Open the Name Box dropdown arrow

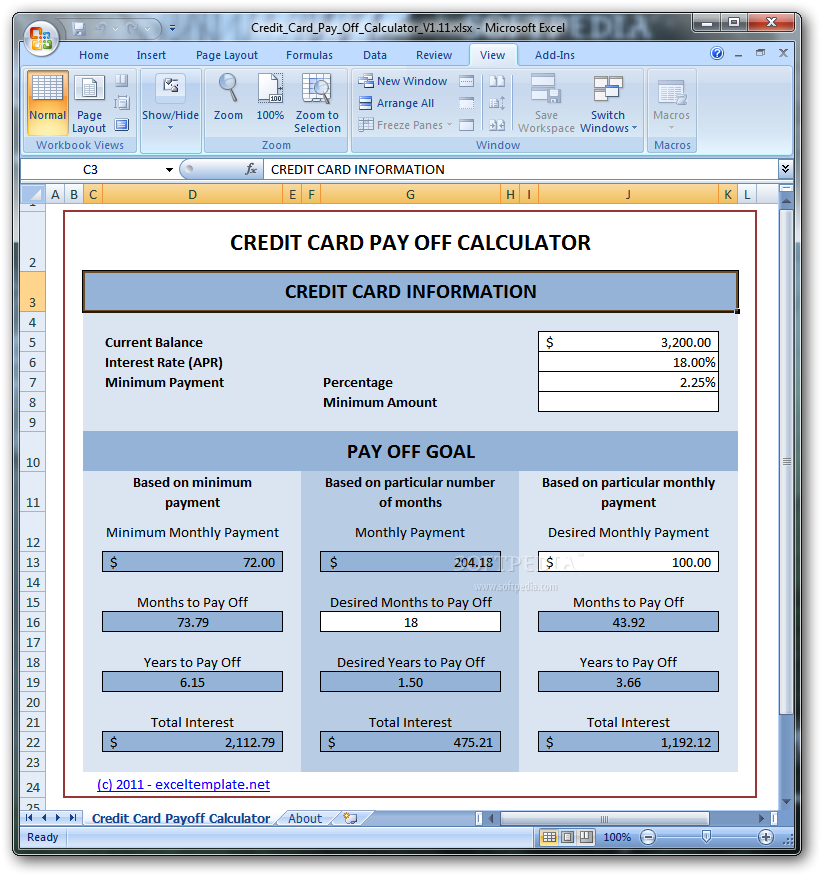point(169,170)
